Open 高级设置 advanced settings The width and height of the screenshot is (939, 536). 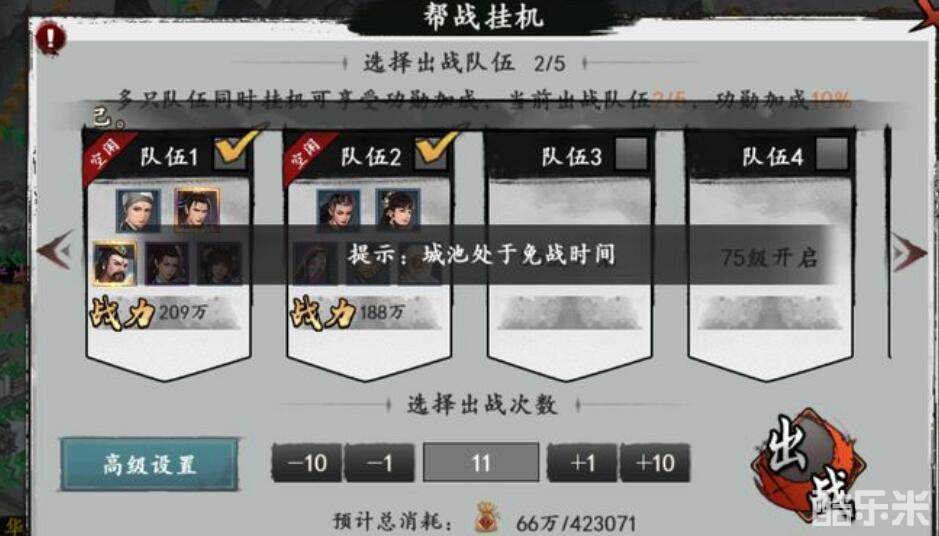150,464
